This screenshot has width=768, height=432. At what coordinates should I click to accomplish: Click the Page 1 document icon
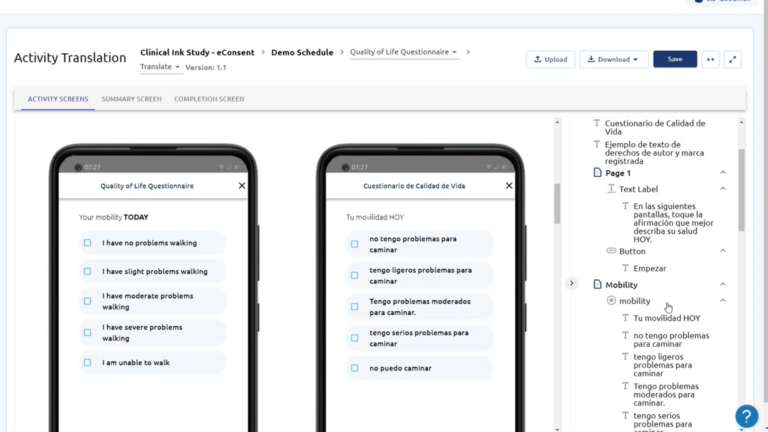pyautogui.click(x=597, y=173)
